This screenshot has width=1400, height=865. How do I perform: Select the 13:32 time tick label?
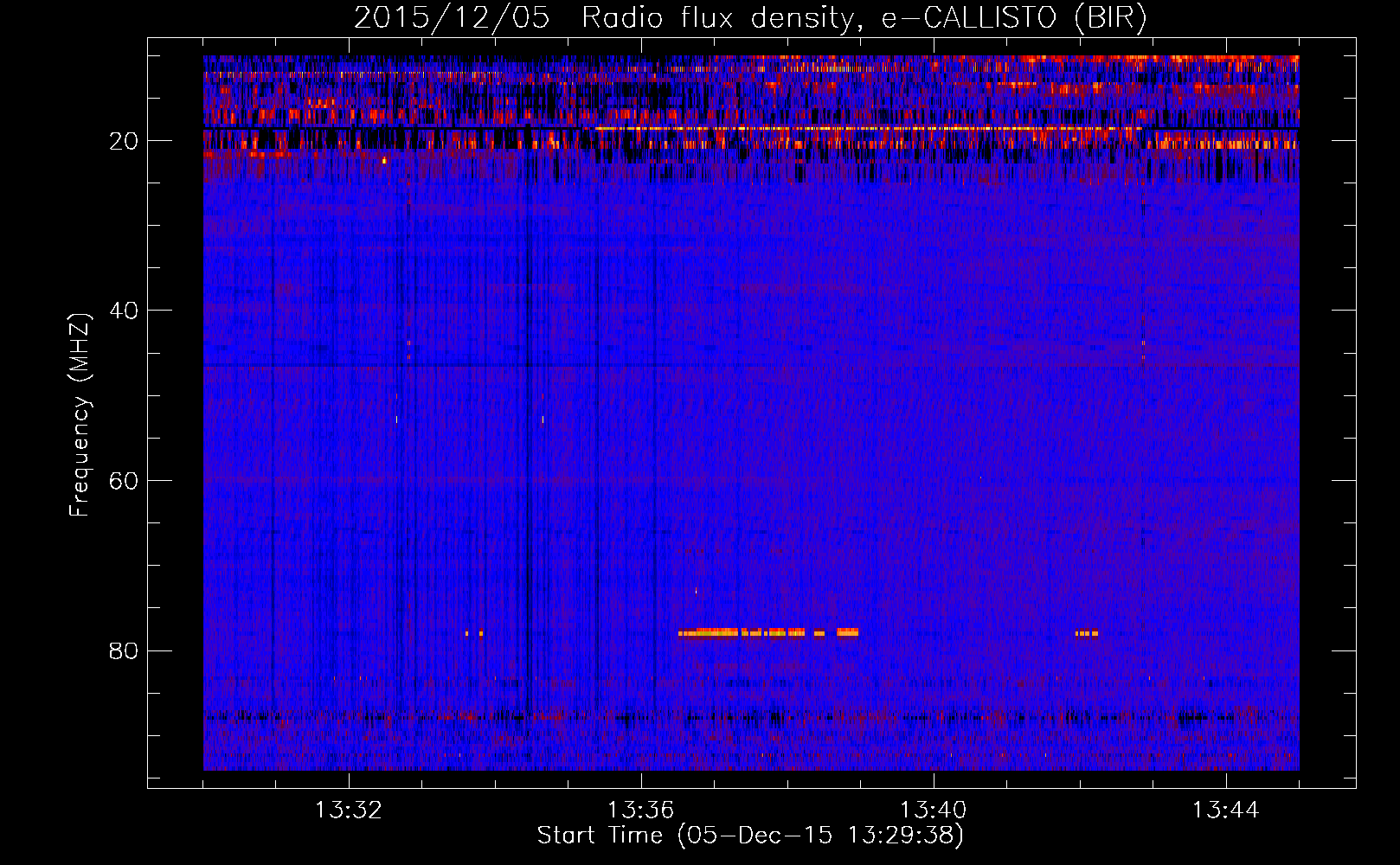[349, 811]
